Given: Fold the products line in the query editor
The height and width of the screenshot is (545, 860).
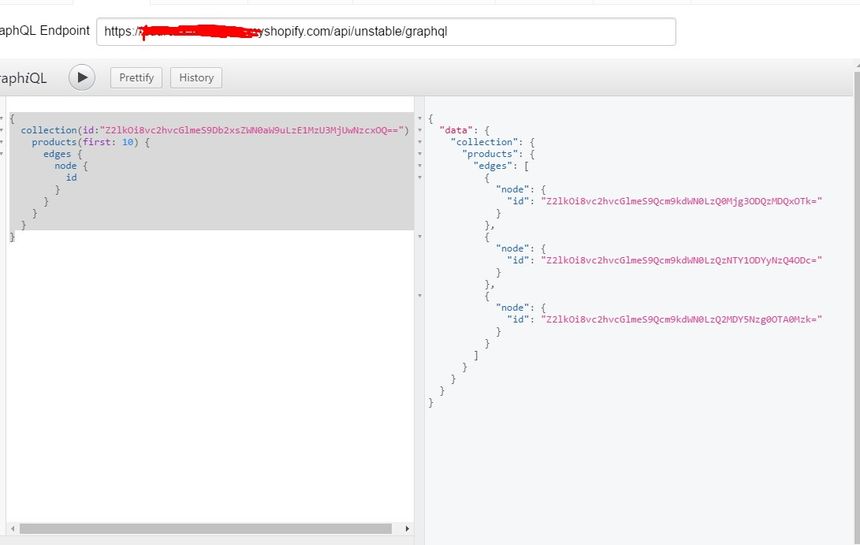Looking at the screenshot, I should point(1,142).
